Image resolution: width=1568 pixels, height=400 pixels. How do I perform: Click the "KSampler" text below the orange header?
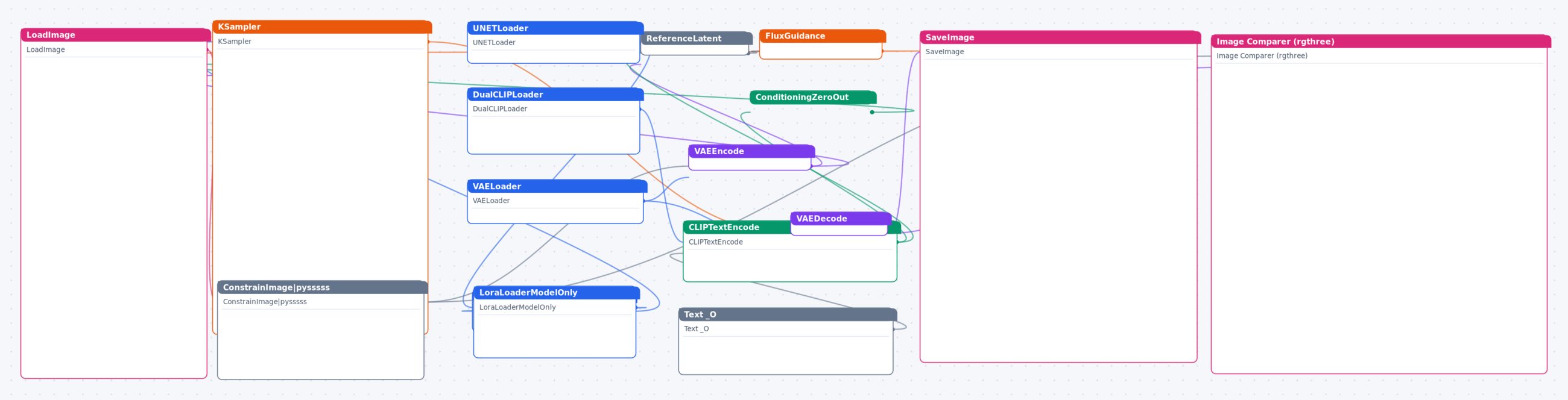(x=235, y=42)
